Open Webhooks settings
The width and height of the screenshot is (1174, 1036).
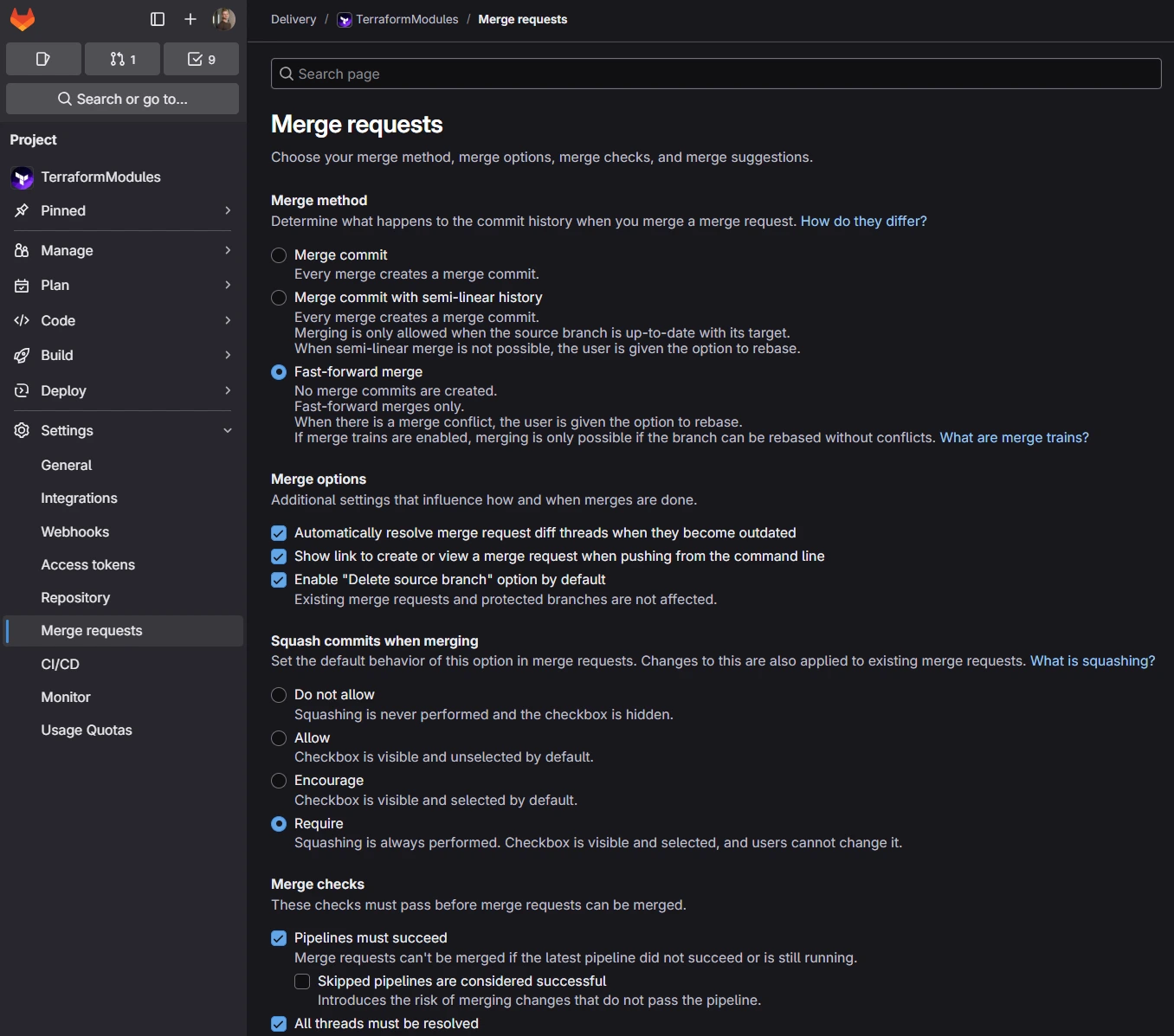coord(124,531)
